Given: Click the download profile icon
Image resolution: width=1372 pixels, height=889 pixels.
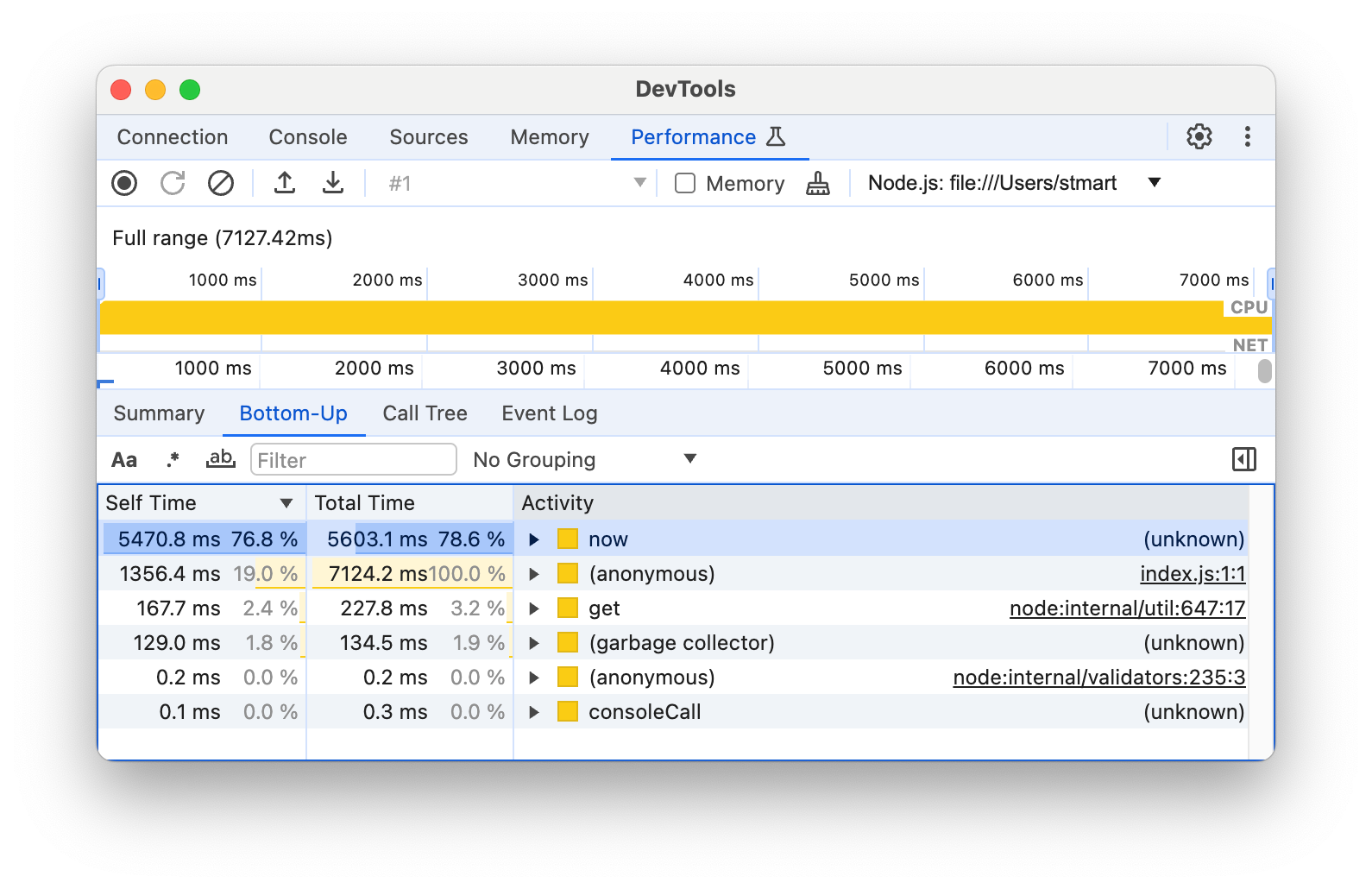Looking at the screenshot, I should [x=333, y=183].
